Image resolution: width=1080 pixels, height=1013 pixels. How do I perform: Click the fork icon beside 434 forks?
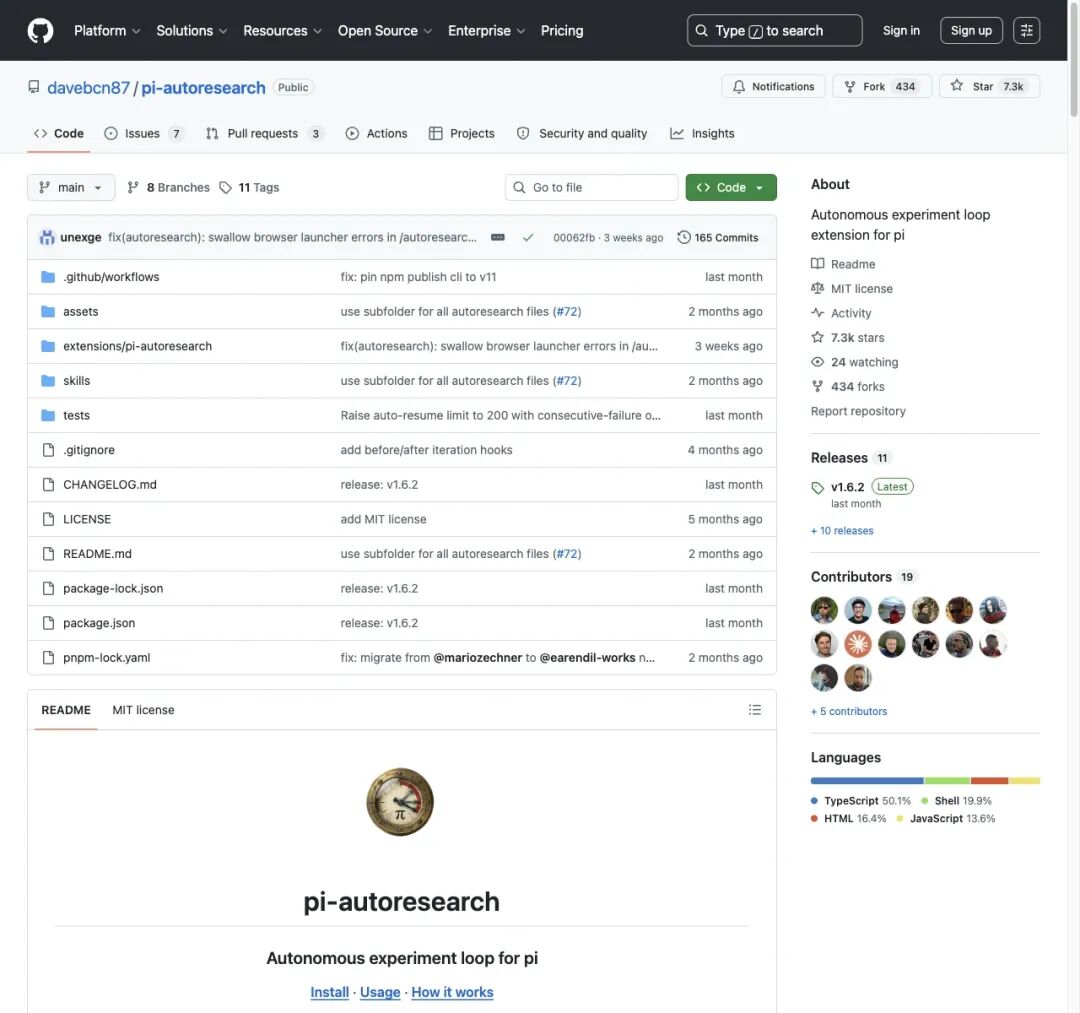click(x=818, y=386)
